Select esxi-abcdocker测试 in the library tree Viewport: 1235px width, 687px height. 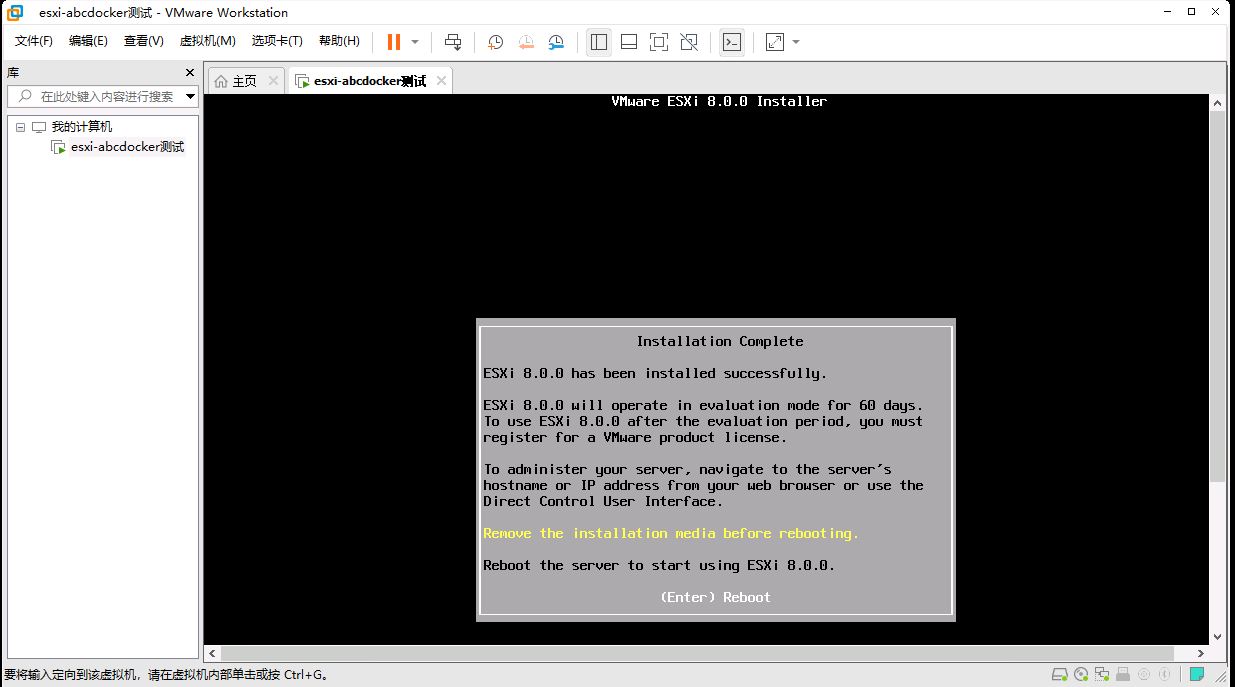pos(127,147)
